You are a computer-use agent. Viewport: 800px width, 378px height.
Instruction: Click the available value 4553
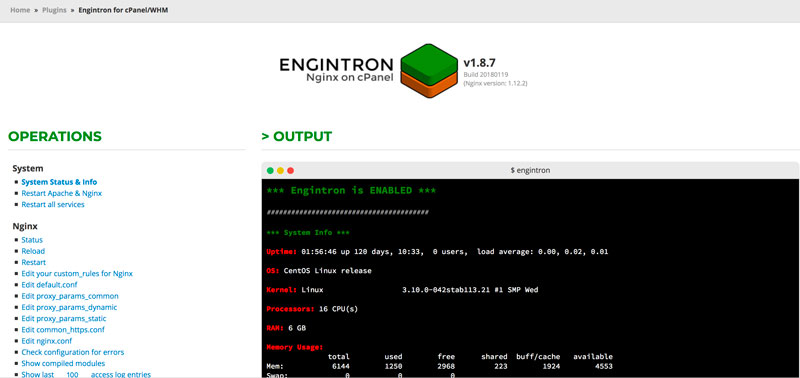tap(604, 366)
